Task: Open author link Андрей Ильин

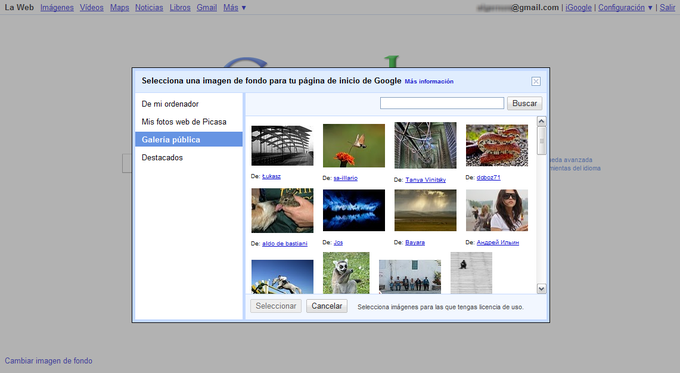Action: tap(497, 242)
